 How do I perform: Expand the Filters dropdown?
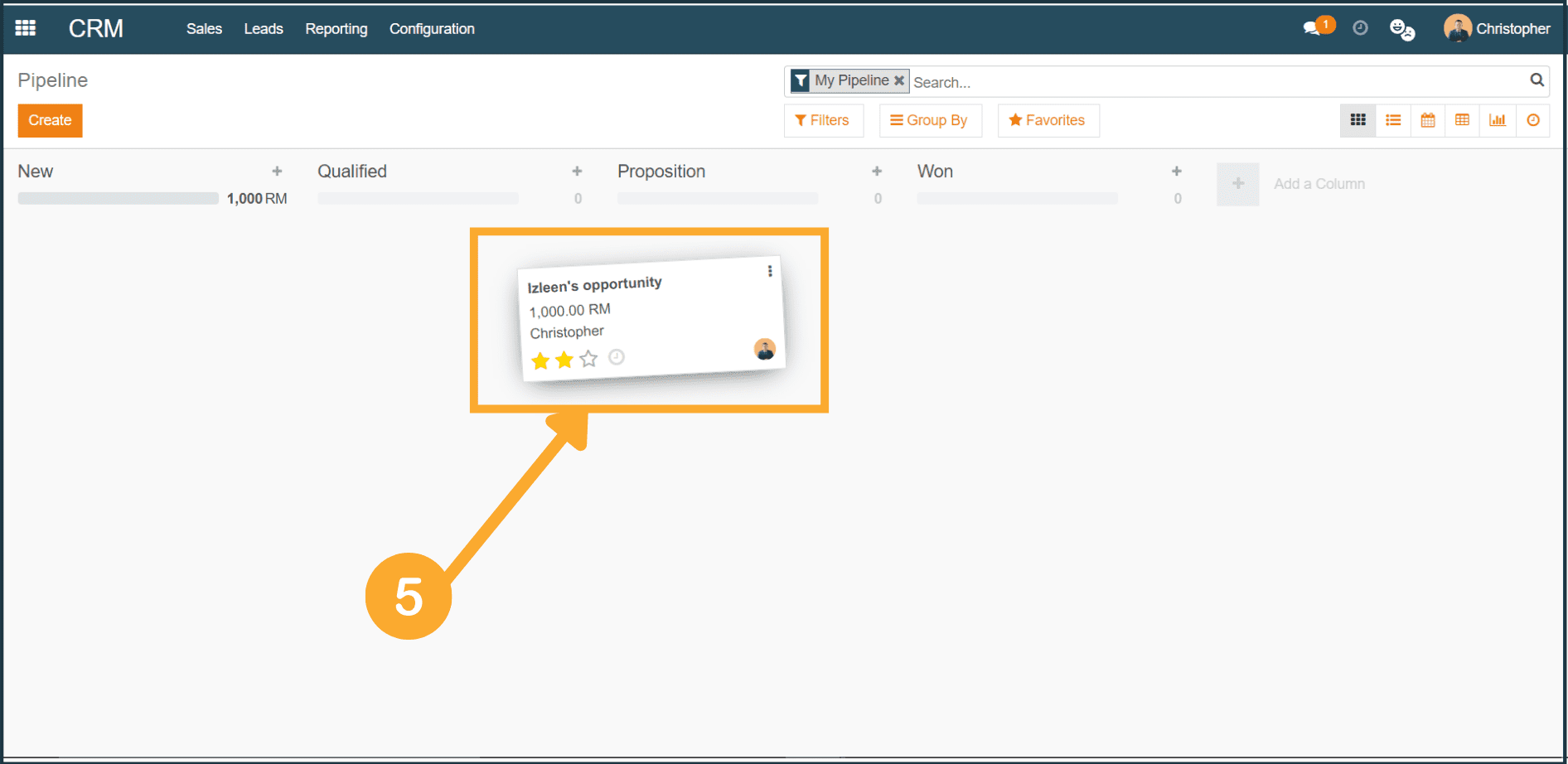point(822,121)
